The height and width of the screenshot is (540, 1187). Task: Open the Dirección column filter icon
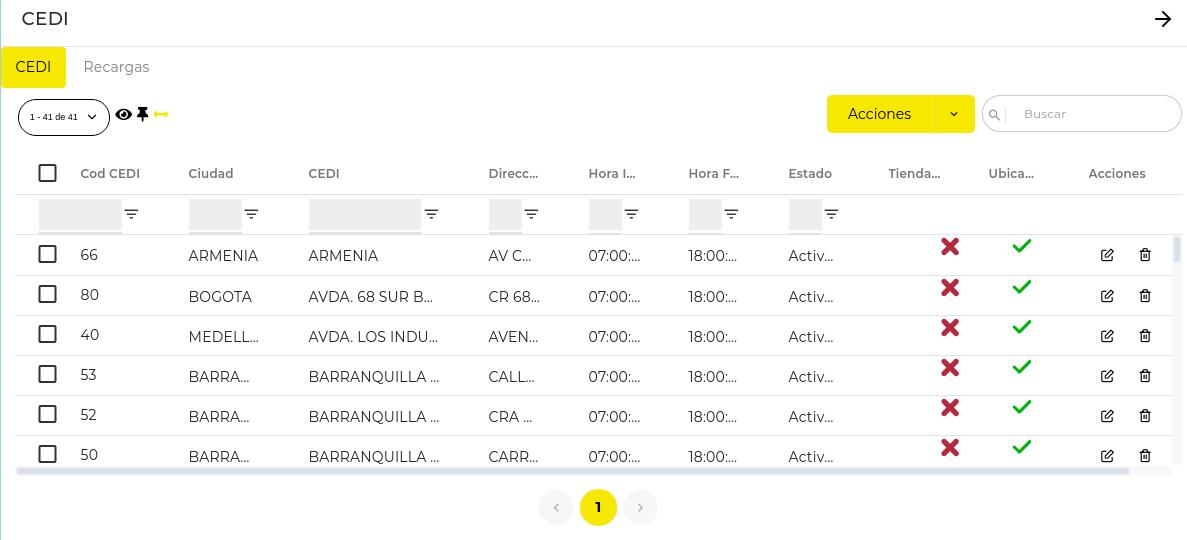point(531,214)
